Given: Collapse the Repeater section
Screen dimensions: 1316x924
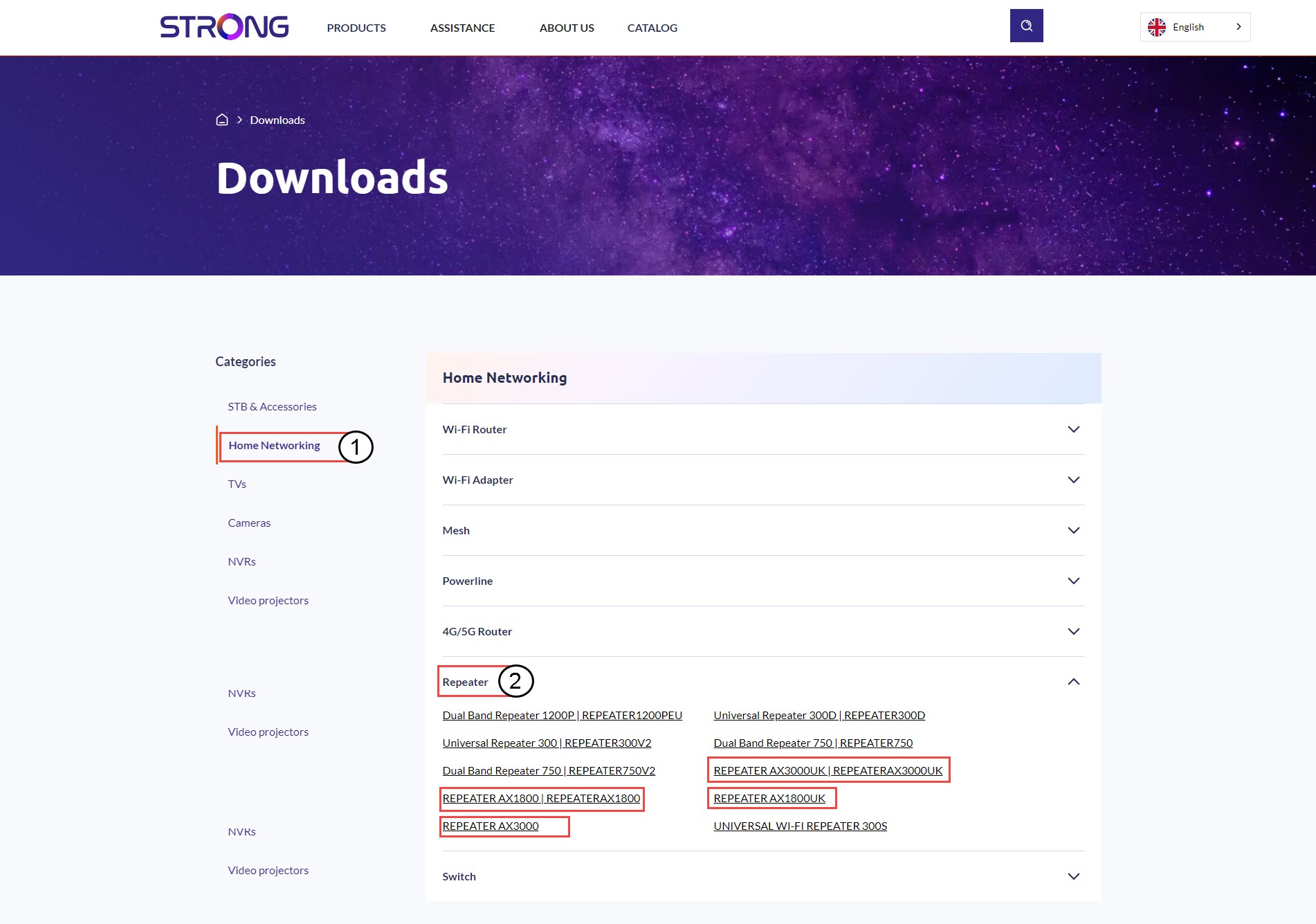Looking at the screenshot, I should pyautogui.click(x=763, y=682).
